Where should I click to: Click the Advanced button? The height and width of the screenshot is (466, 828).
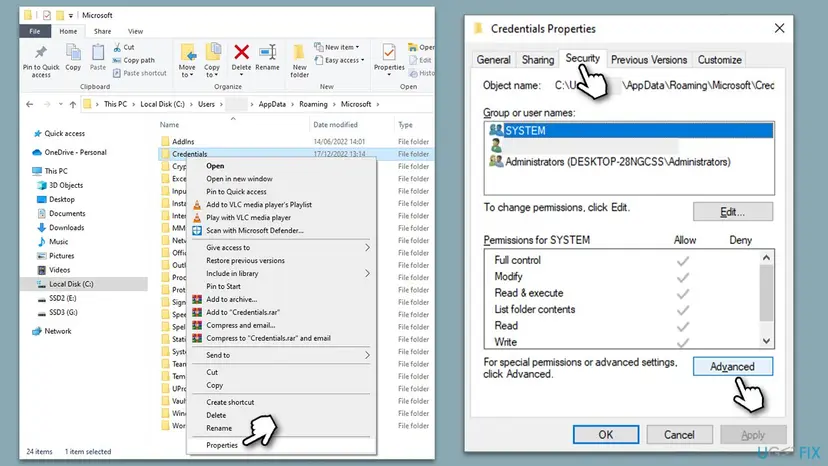pyautogui.click(x=733, y=367)
